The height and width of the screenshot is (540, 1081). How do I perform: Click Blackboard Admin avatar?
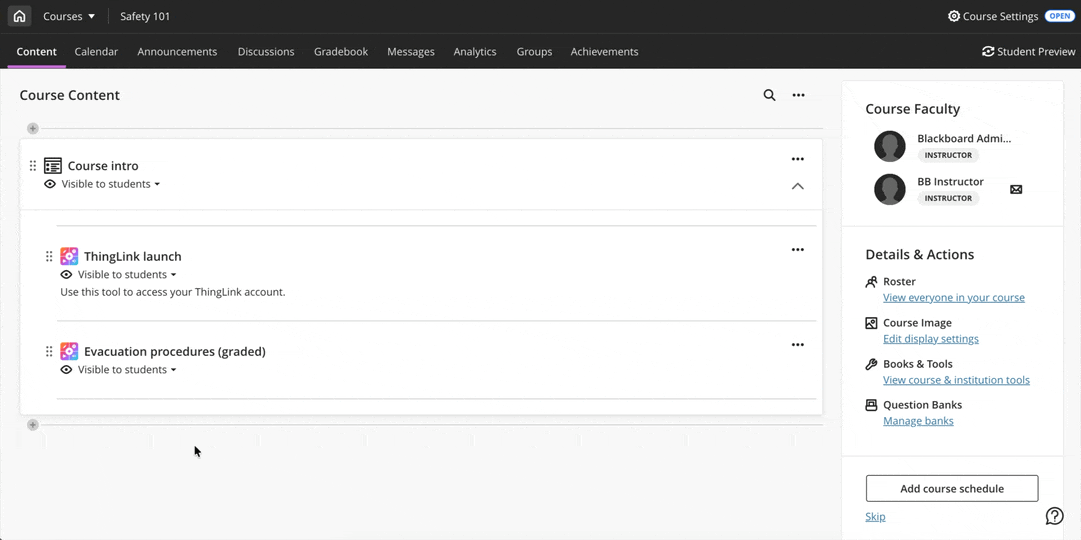(890, 146)
